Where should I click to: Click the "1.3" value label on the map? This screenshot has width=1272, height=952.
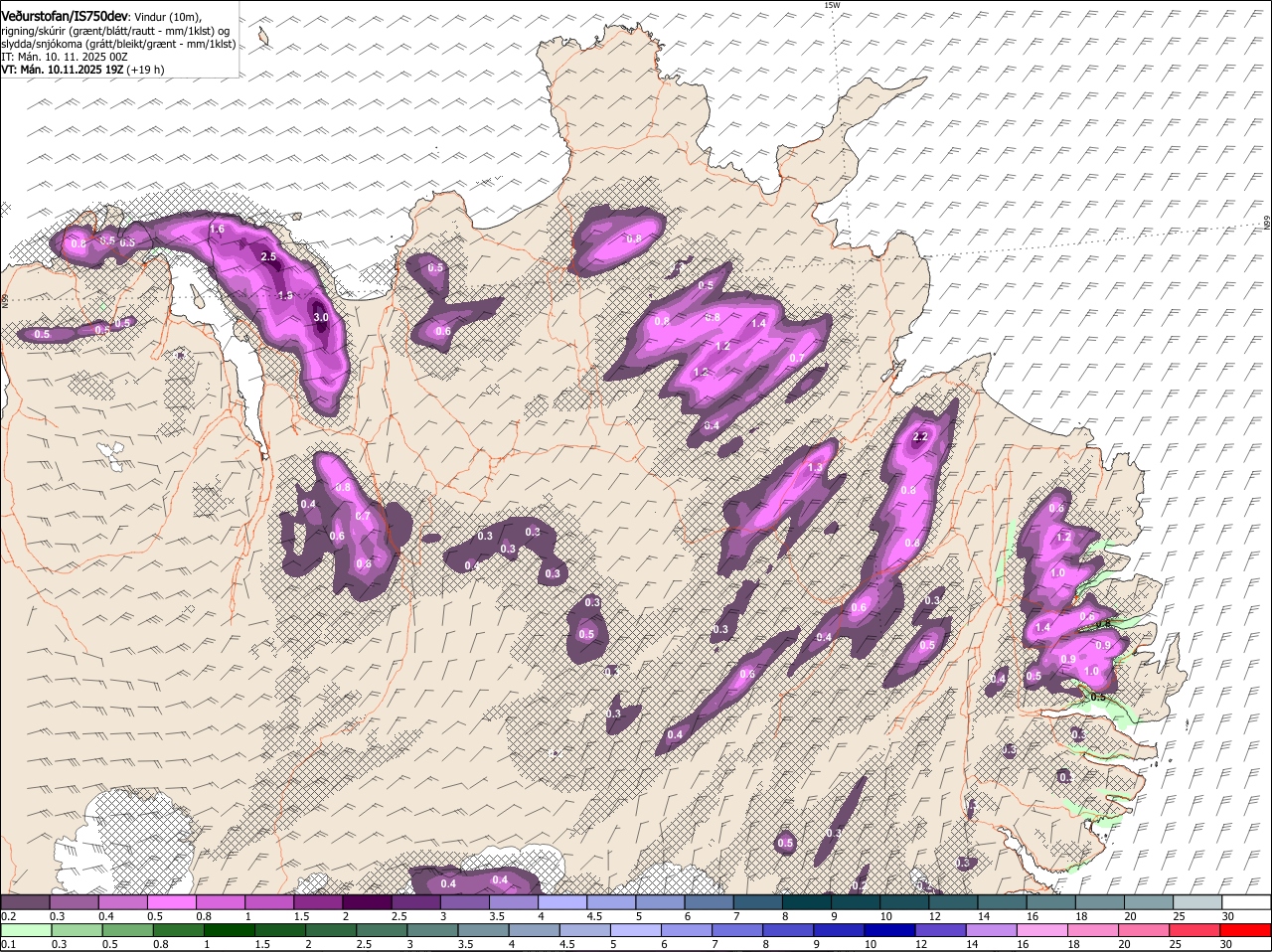pos(816,468)
